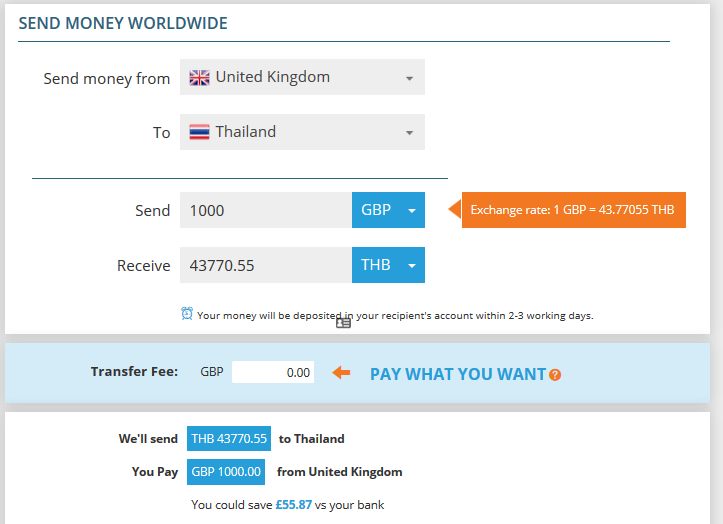
Task: Click the 2-3 working days deposit message
Action: point(395,315)
